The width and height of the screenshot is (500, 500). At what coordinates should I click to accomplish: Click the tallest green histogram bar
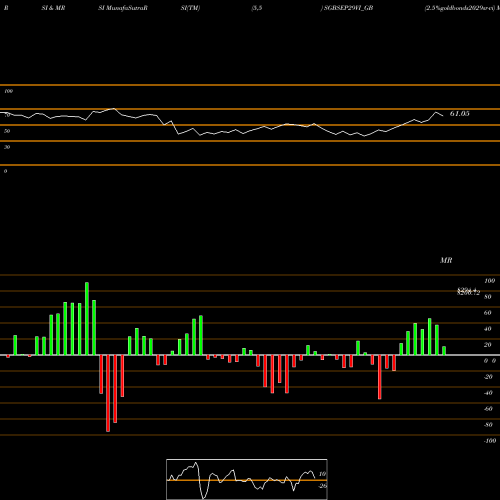pyautogui.click(x=87, y=319)
